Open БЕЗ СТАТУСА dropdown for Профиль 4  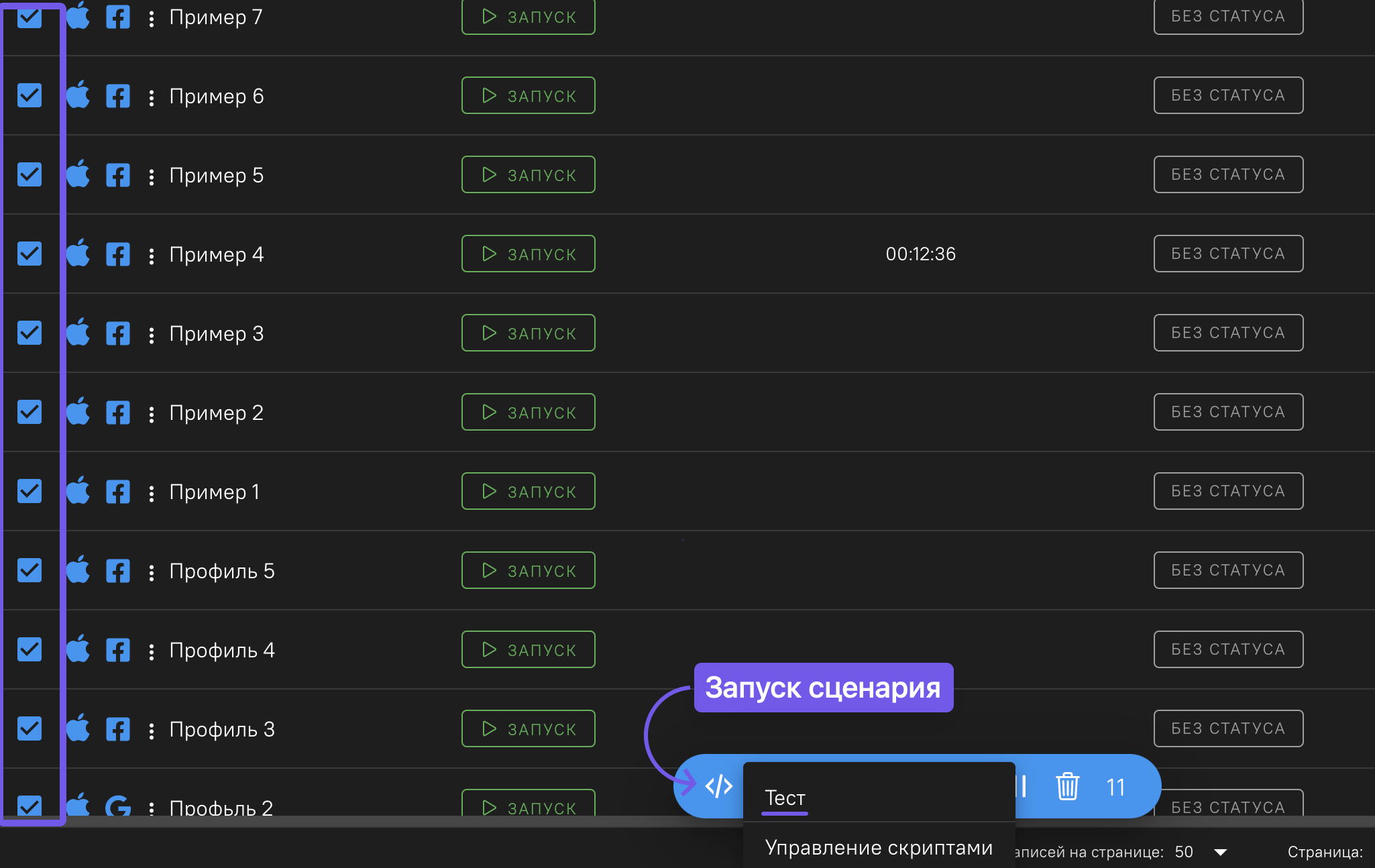1228,649
